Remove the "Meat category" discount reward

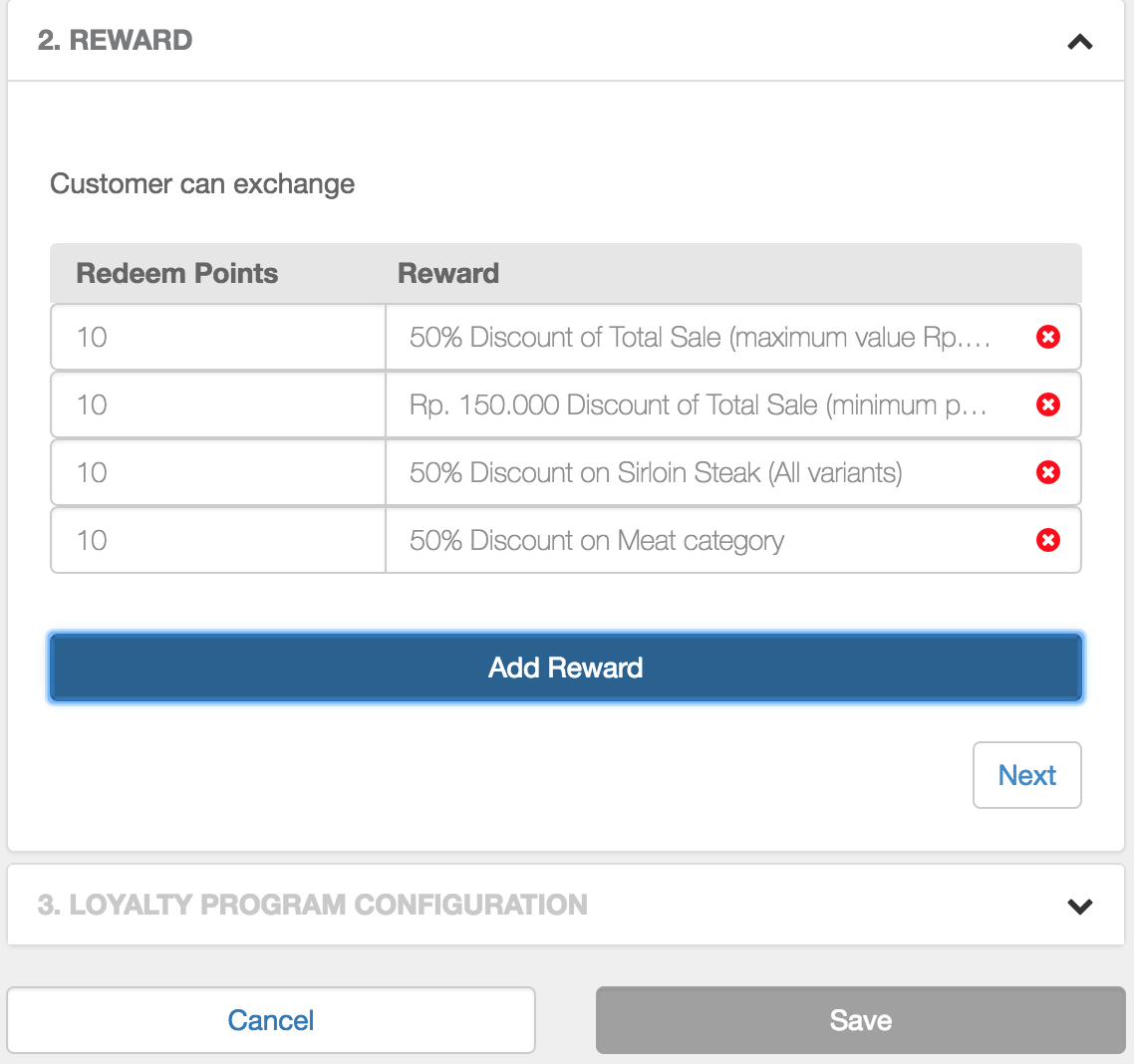pyautogui.click(x=1047, y=540)
